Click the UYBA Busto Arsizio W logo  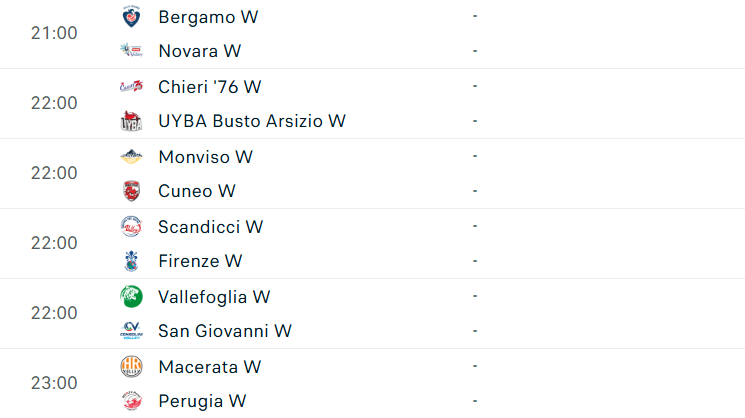[x=131, y=121]
